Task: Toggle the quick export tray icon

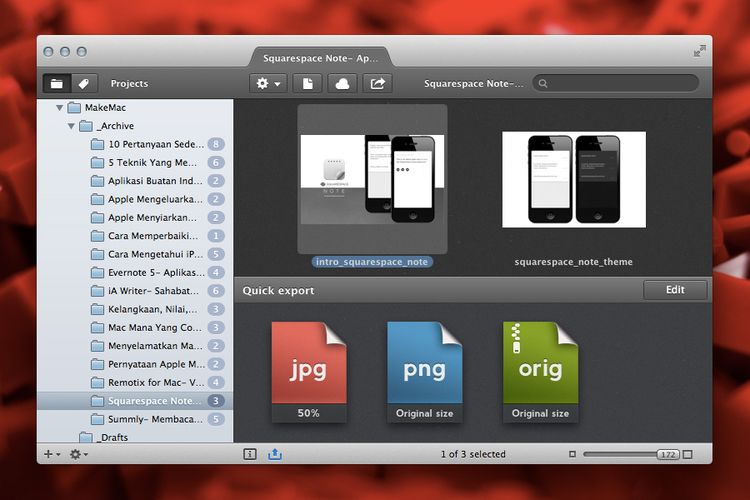Action: (x=275, y=454)
